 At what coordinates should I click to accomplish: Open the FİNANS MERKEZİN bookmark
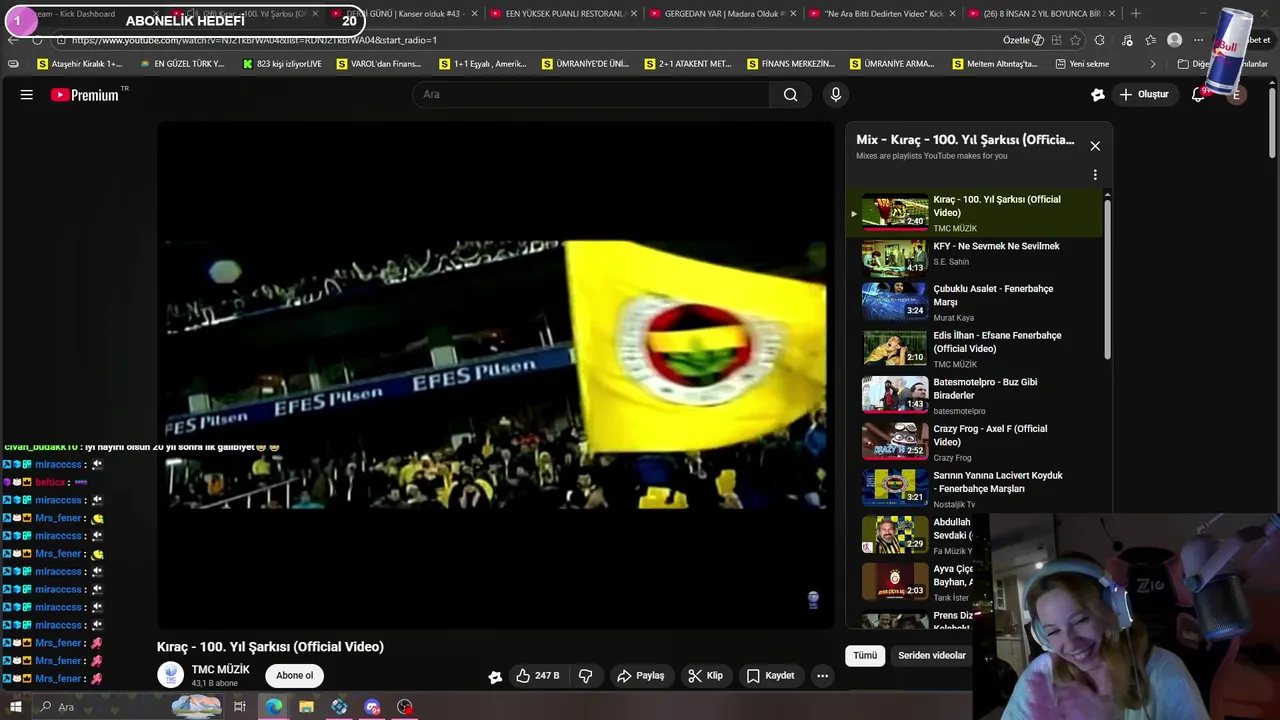[x=790, y=64]
